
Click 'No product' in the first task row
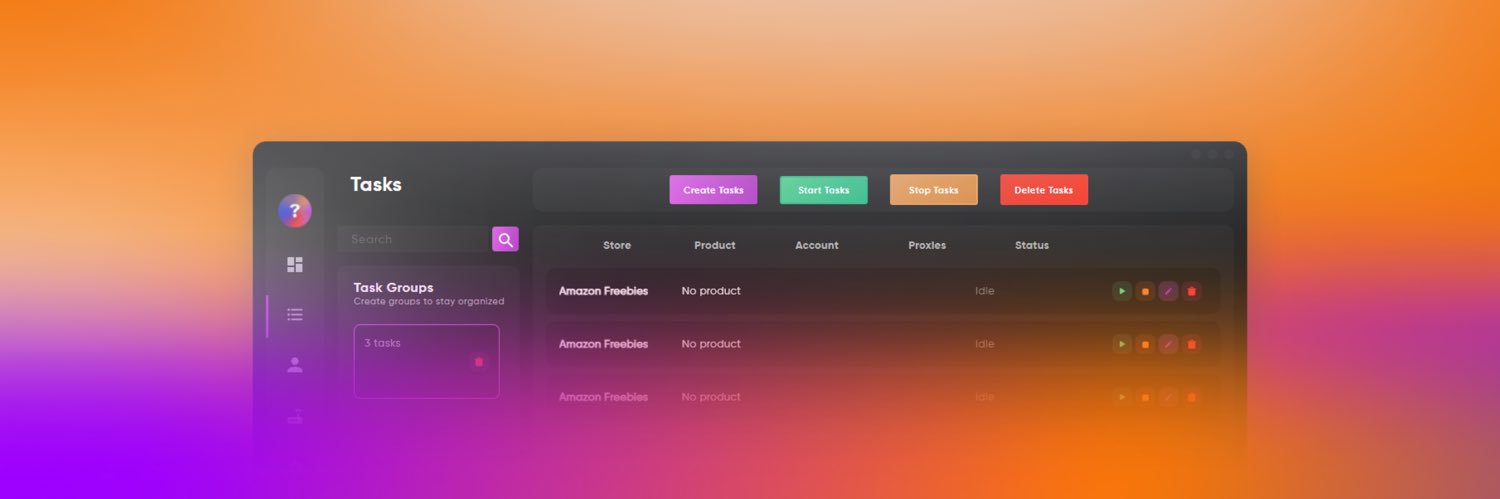pyautogui.click(x=711, y=291)
